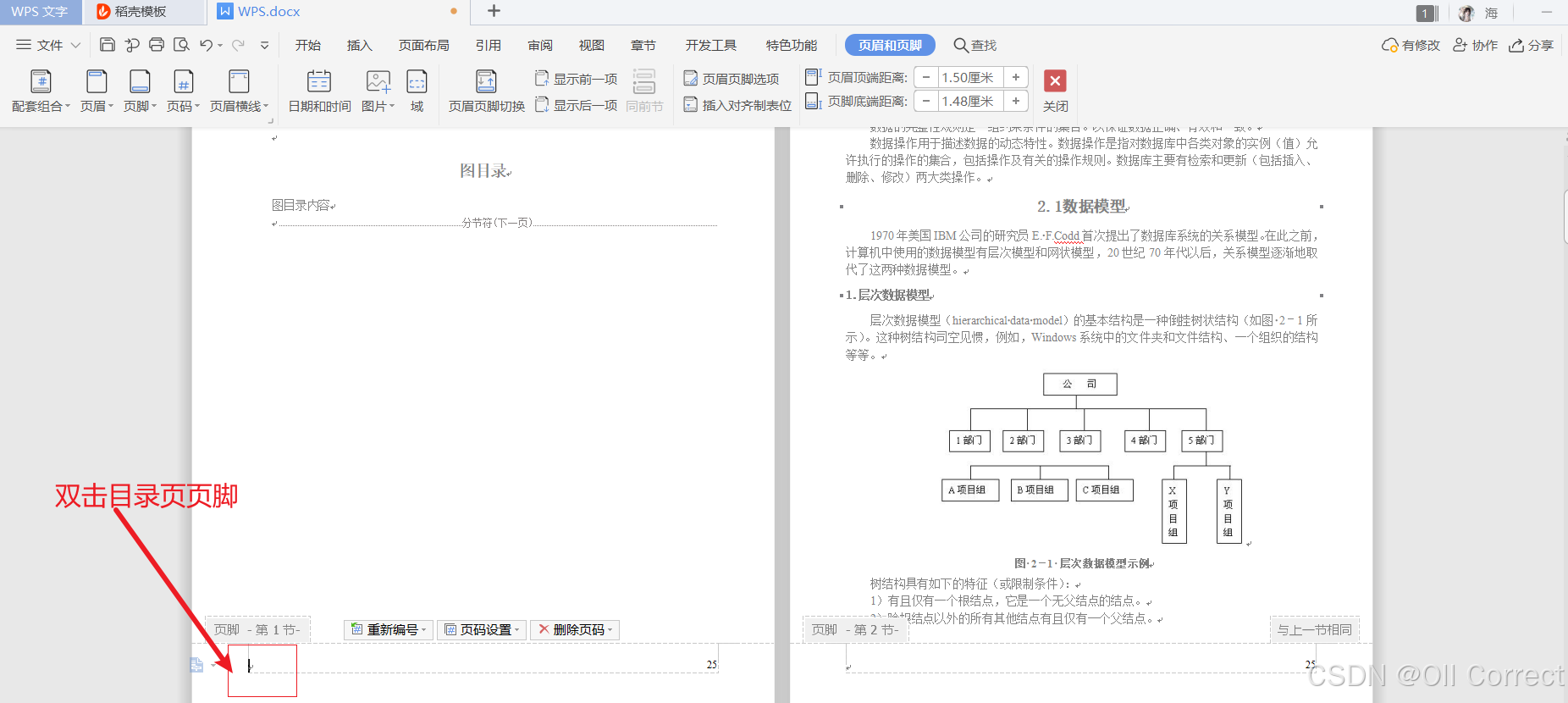
Task: Click the window count badge 1
Action: click(x=1427, y=13)
